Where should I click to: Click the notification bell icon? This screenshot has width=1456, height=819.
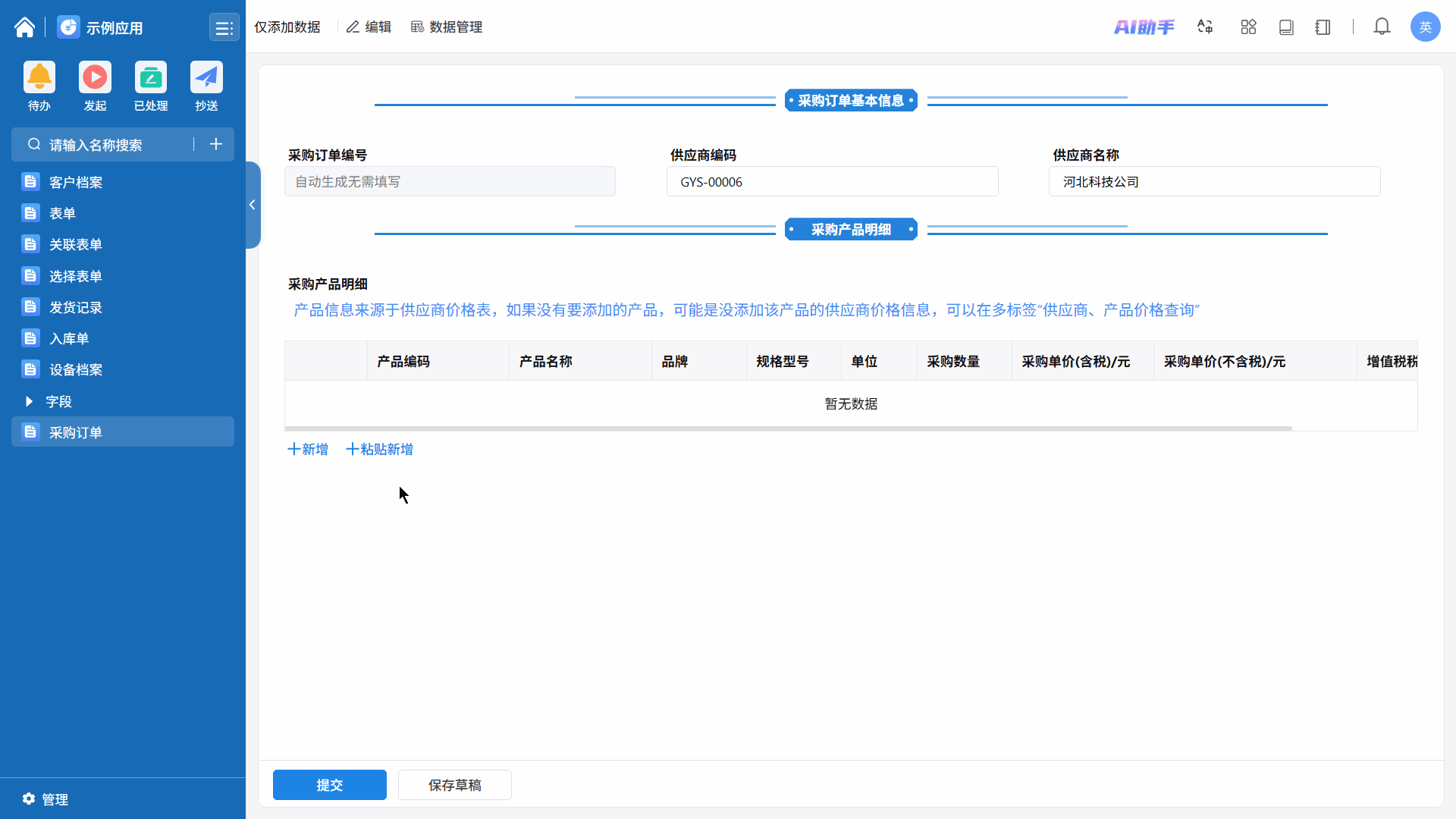1382,27
